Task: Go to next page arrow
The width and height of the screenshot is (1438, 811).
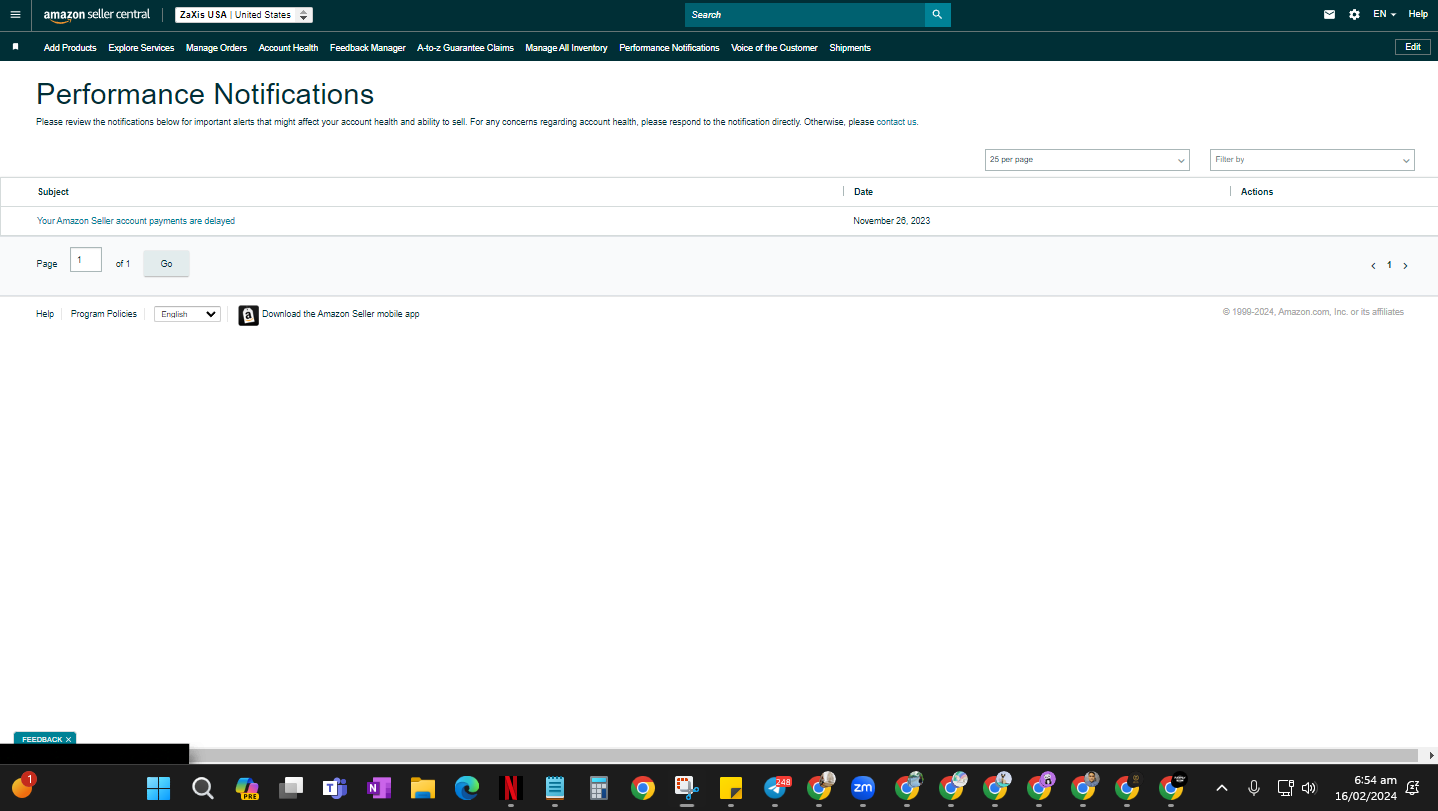Action: coord(1405,266)
